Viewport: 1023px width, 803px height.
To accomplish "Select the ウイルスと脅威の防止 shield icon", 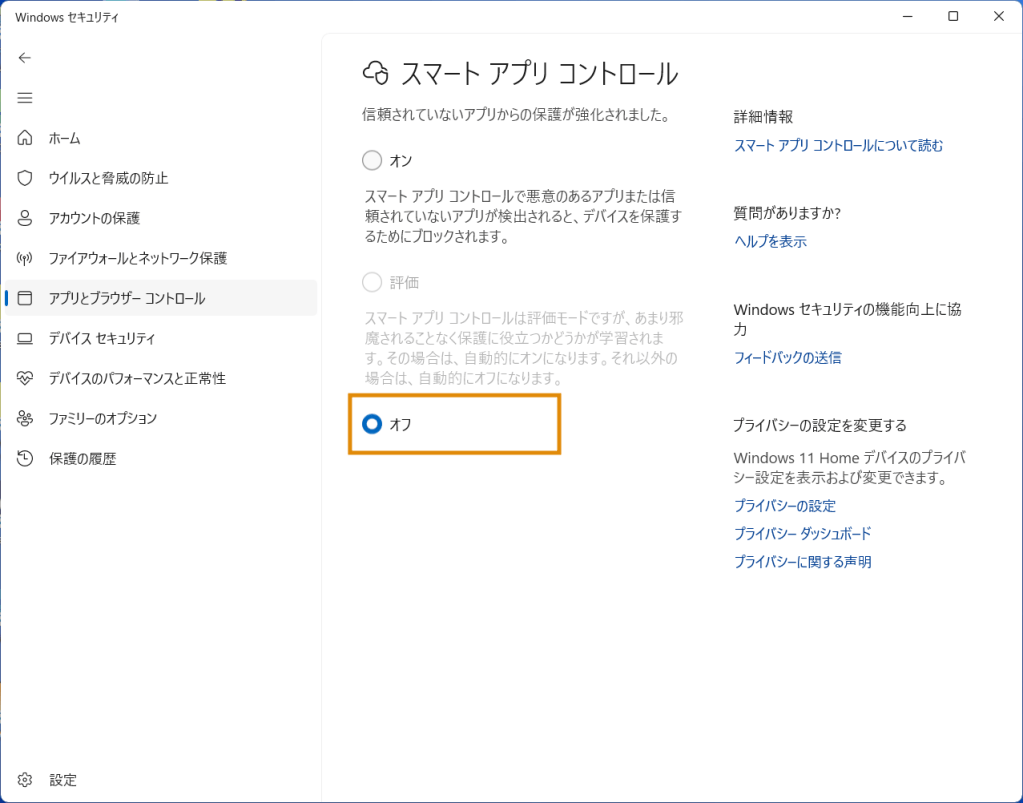I will point(24,178).
